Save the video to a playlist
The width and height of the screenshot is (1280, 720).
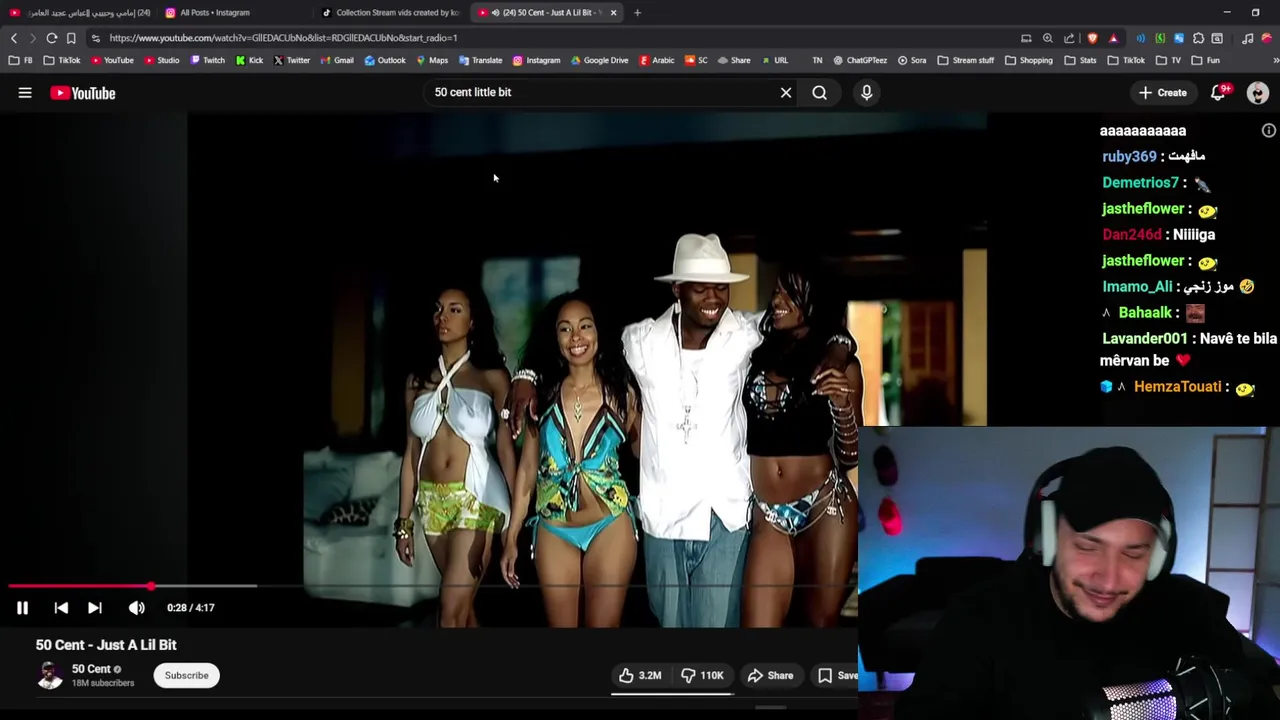838,675
